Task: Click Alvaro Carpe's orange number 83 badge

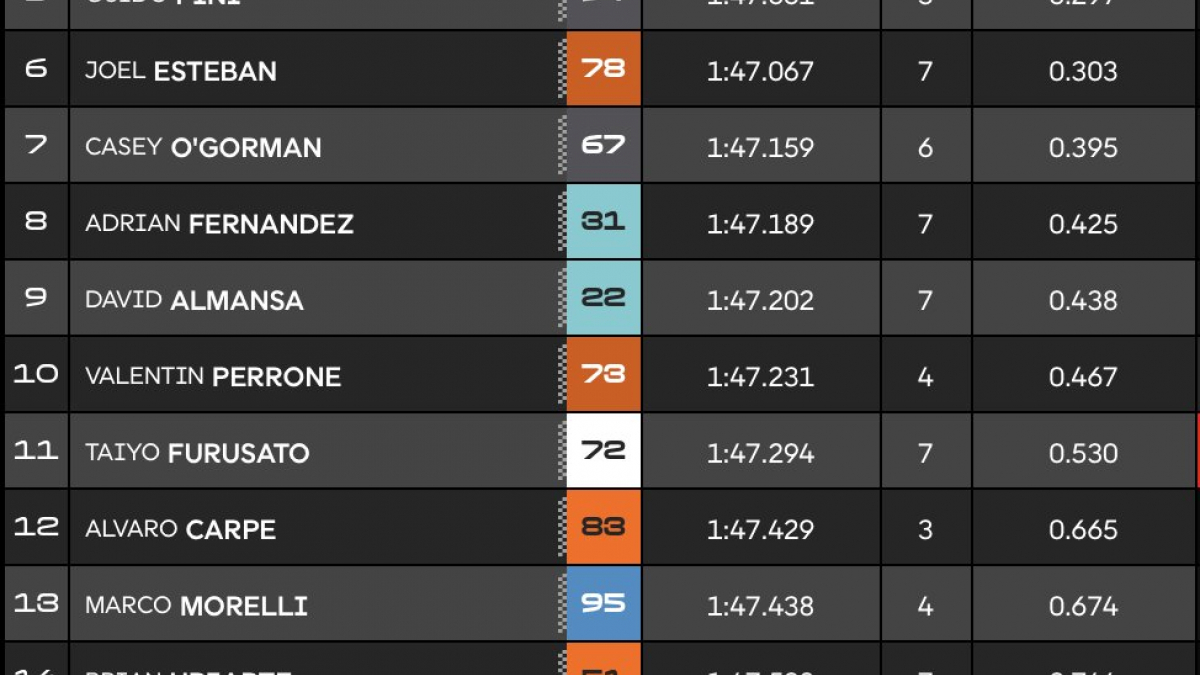Action: click(603, 528)
